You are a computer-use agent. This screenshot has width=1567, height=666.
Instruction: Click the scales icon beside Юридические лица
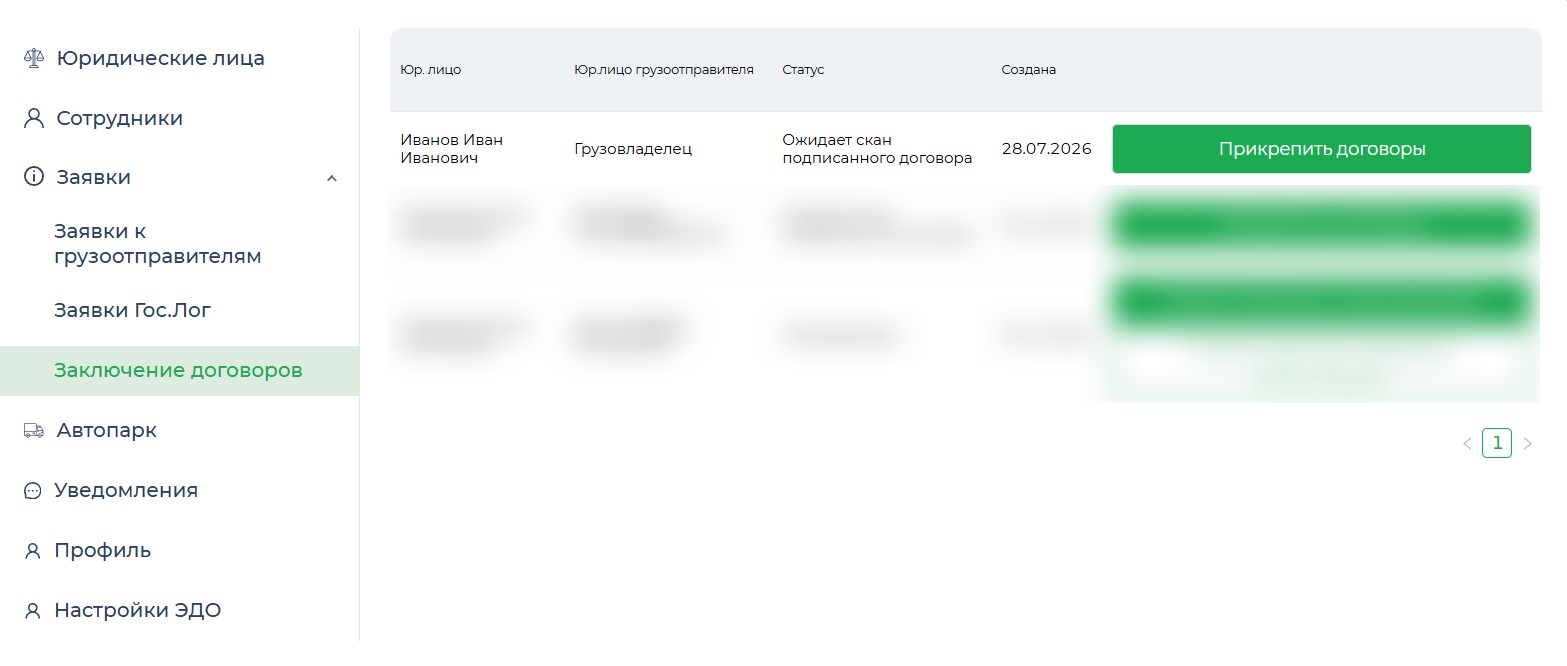click(34, 58)
